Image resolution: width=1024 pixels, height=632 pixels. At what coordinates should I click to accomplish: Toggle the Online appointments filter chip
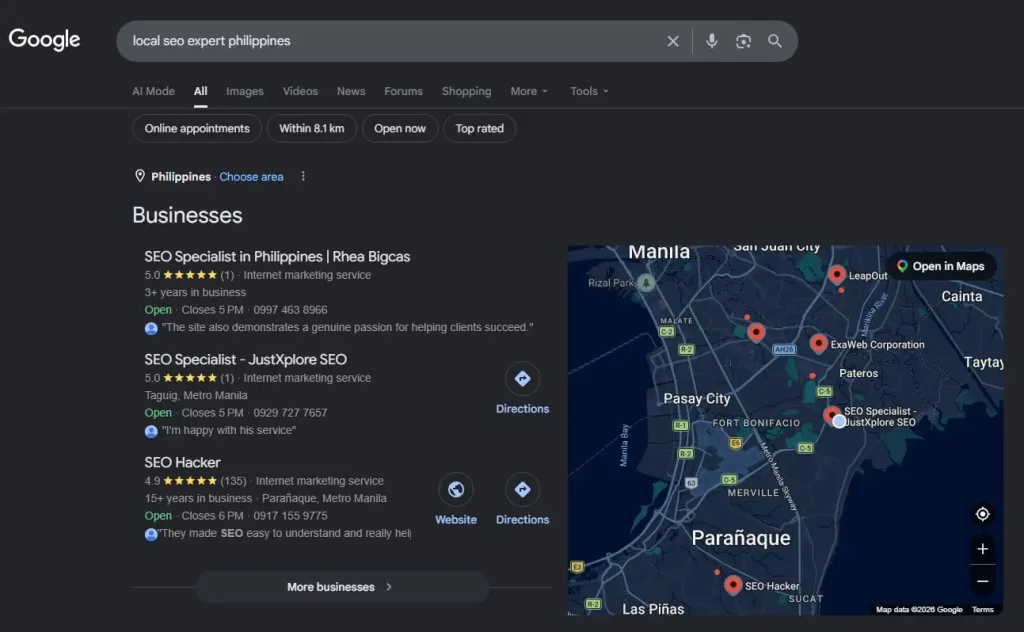pos(197,129)
